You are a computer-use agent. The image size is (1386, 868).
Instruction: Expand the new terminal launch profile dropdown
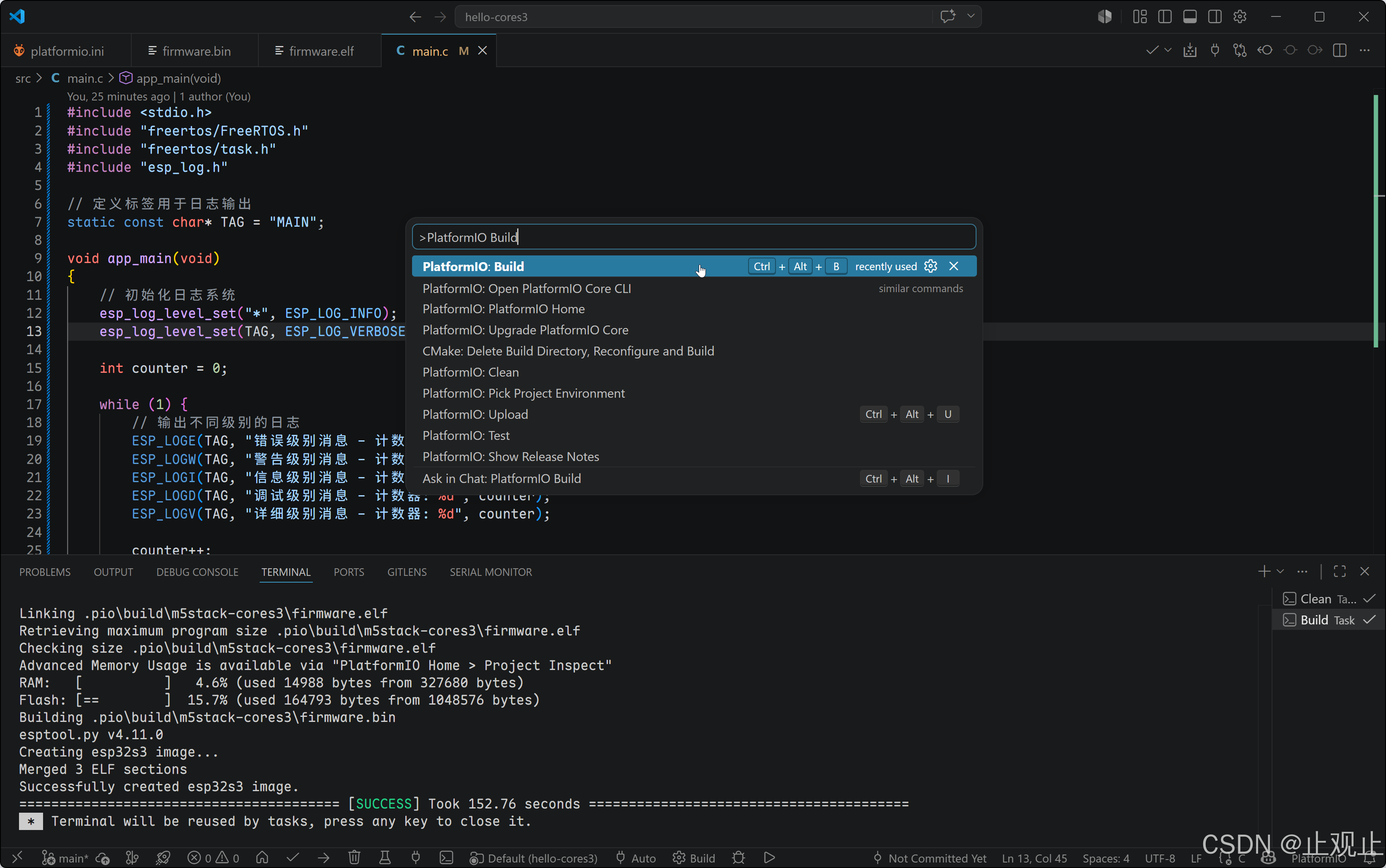(1280, 571)
